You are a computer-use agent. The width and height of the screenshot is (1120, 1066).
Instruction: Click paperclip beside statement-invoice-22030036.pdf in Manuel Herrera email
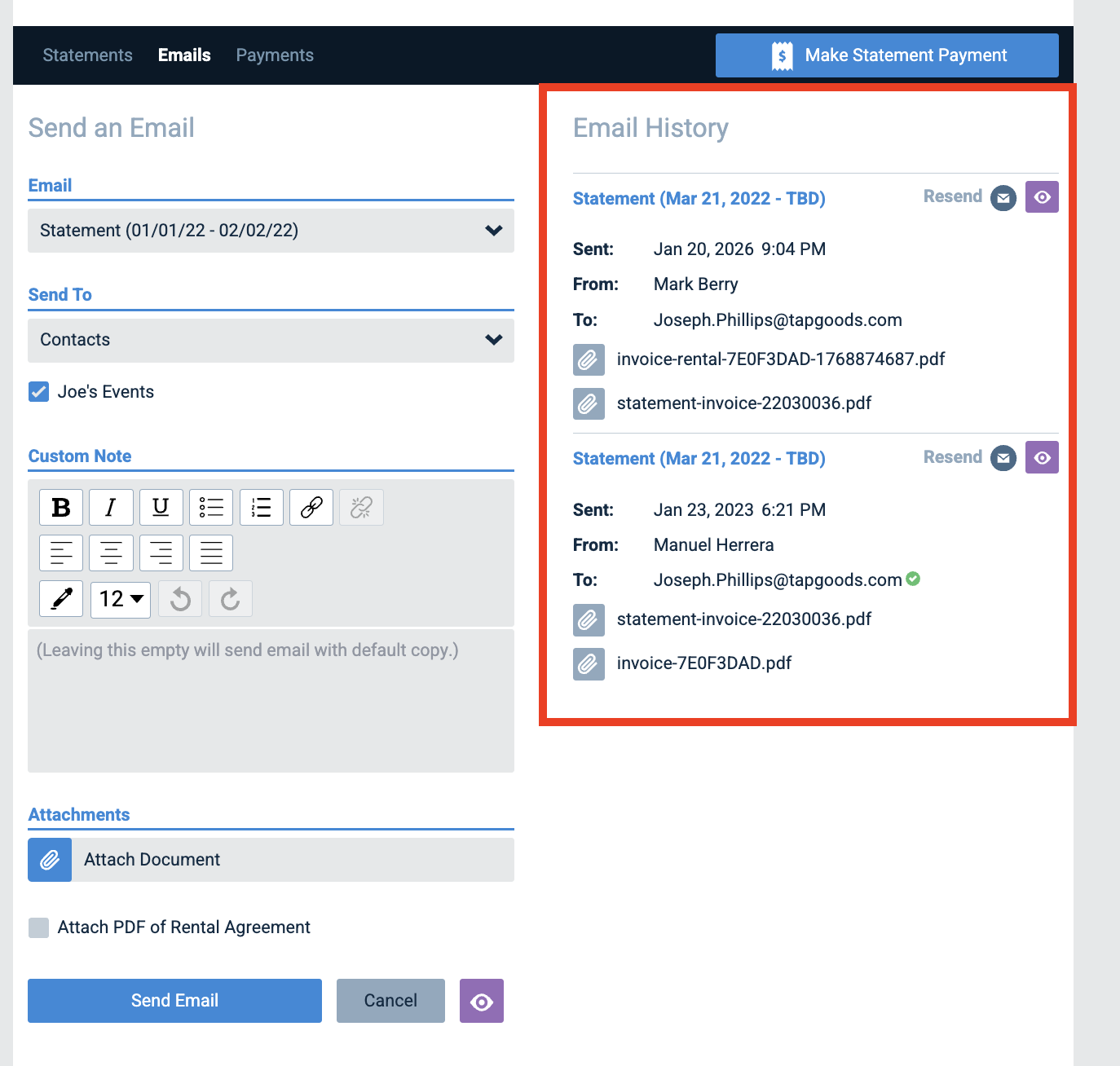click(x=589, y=619)
